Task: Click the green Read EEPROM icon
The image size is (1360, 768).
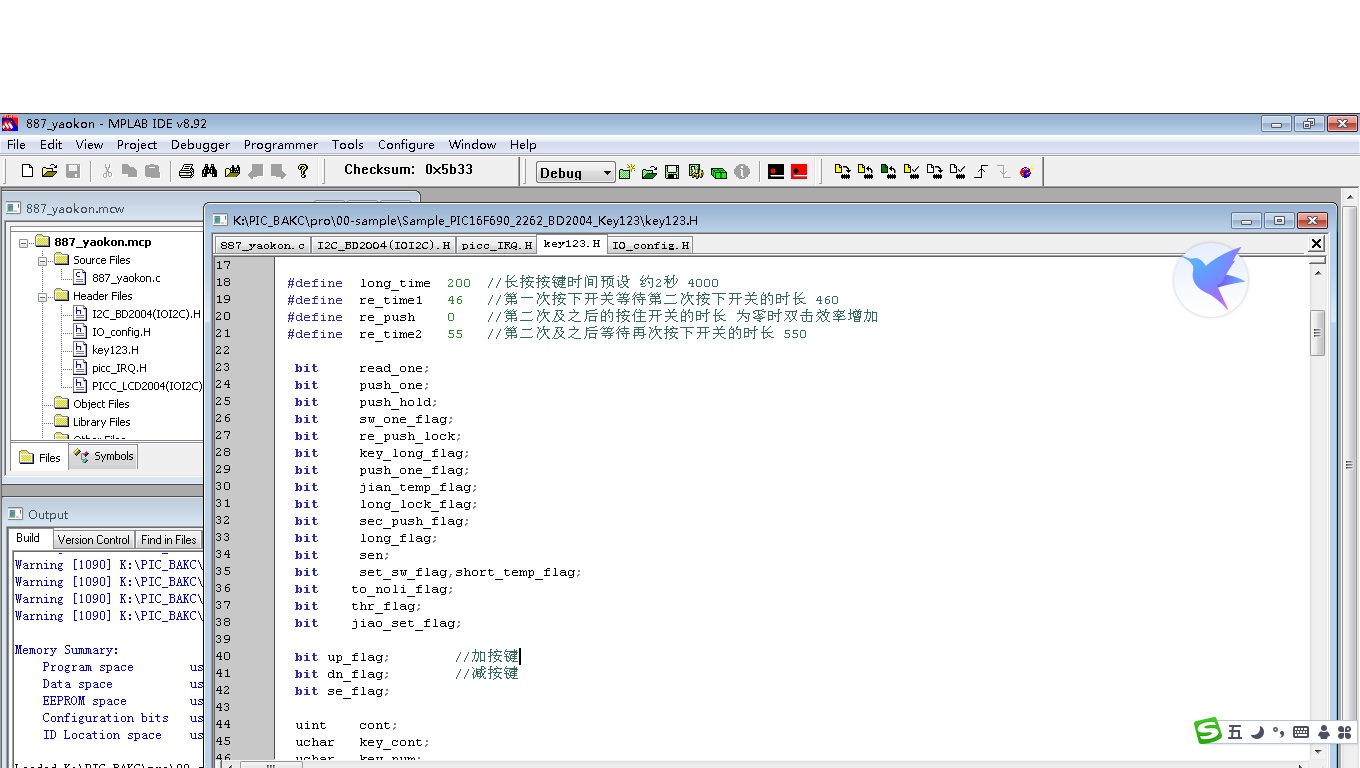Action: 889,172
